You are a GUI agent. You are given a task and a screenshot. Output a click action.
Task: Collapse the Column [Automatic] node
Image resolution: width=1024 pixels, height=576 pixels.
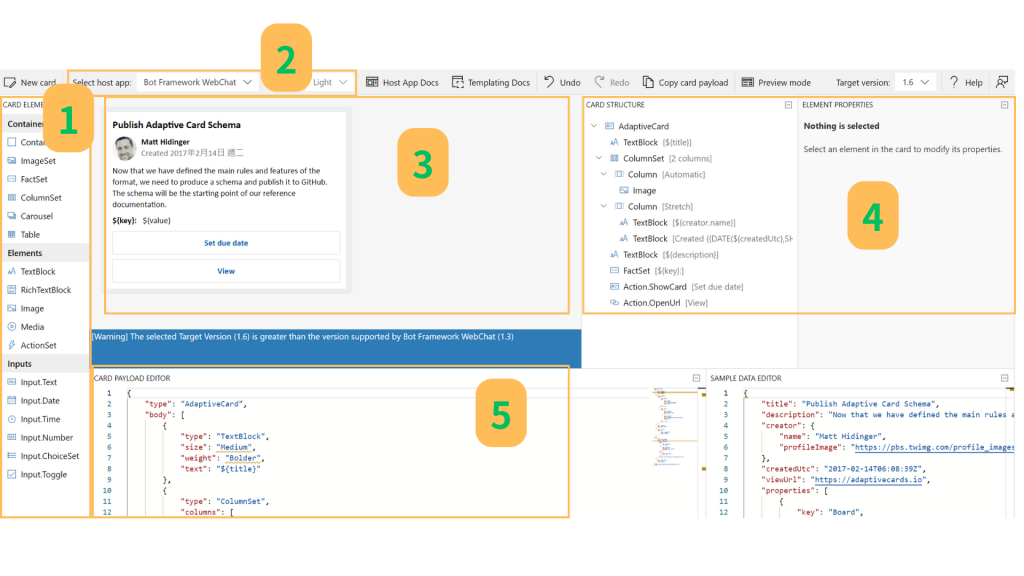click(603, 174)
